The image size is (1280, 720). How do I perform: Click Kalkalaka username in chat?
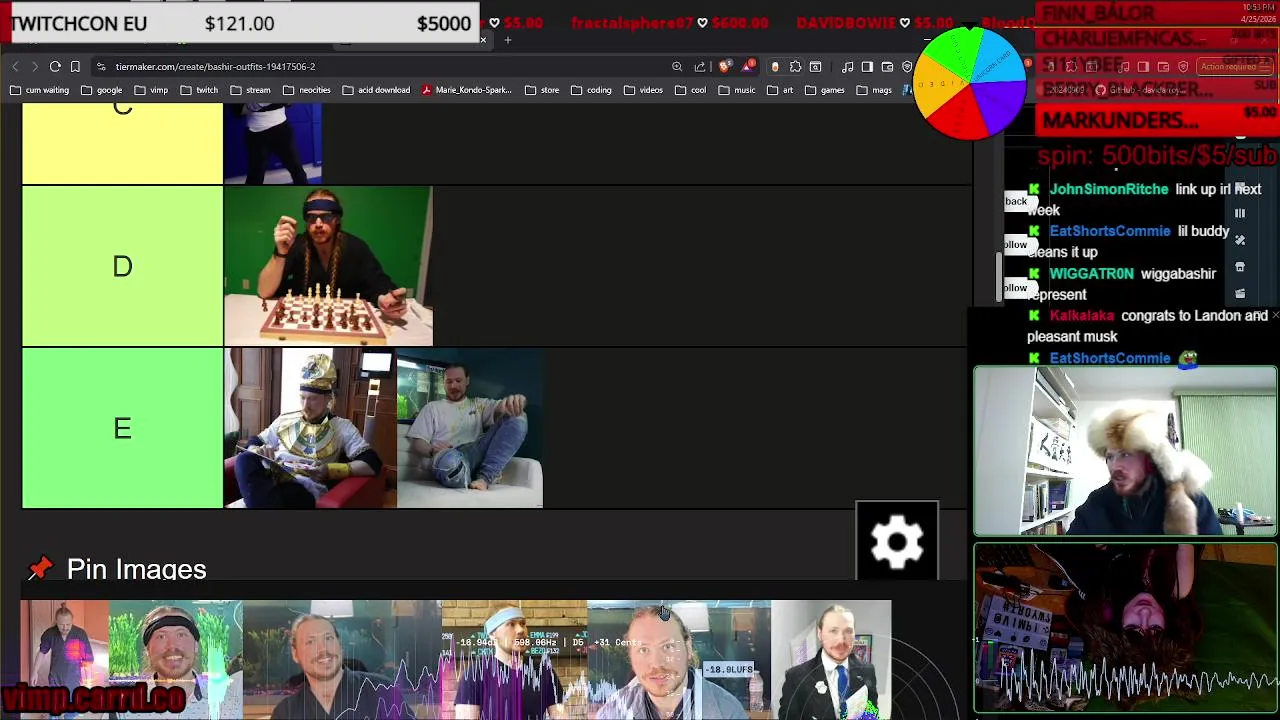[x=1081, y=316]
